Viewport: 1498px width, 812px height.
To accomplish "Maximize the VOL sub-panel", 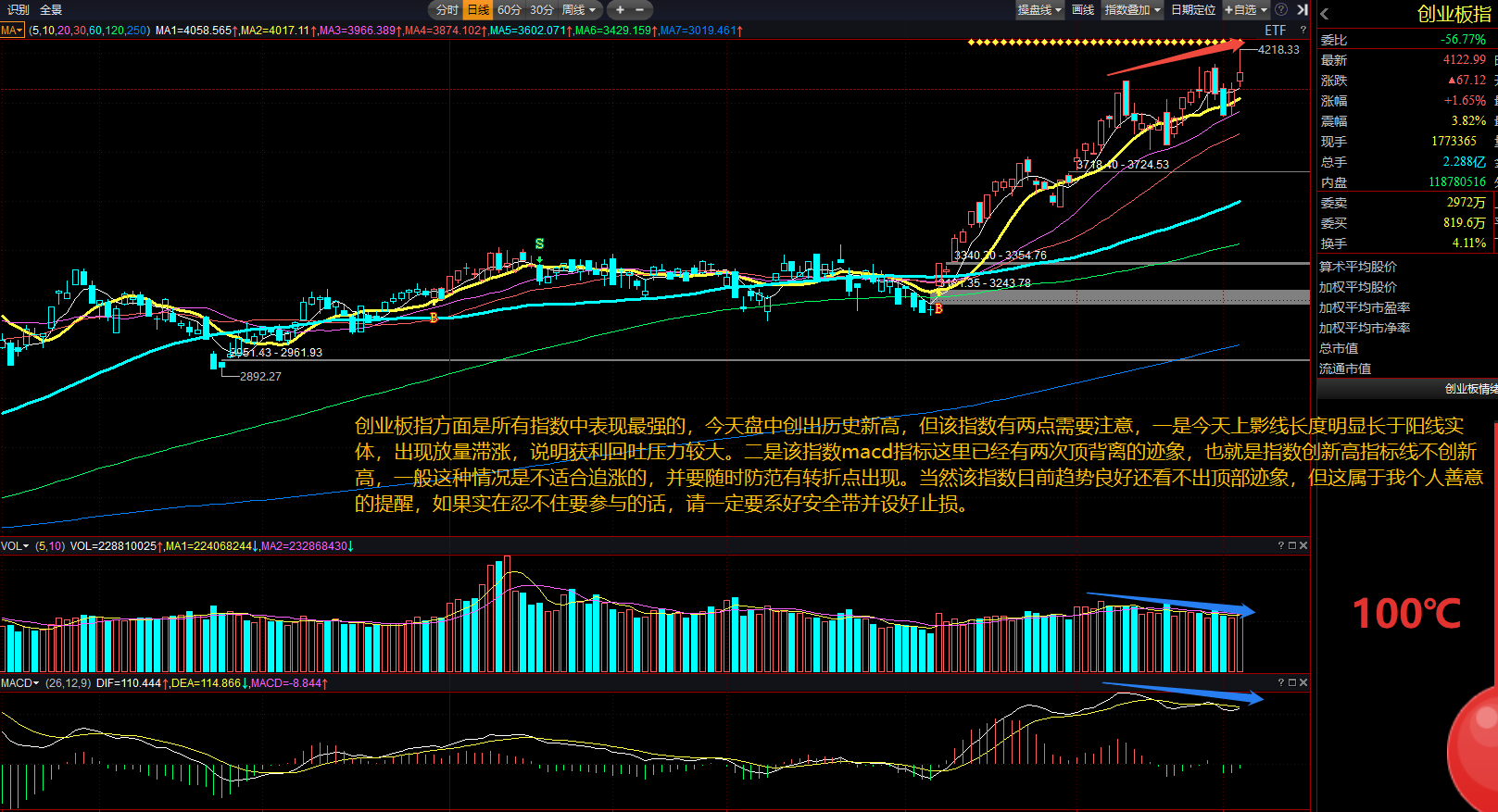I will (x=1292, y=546).
